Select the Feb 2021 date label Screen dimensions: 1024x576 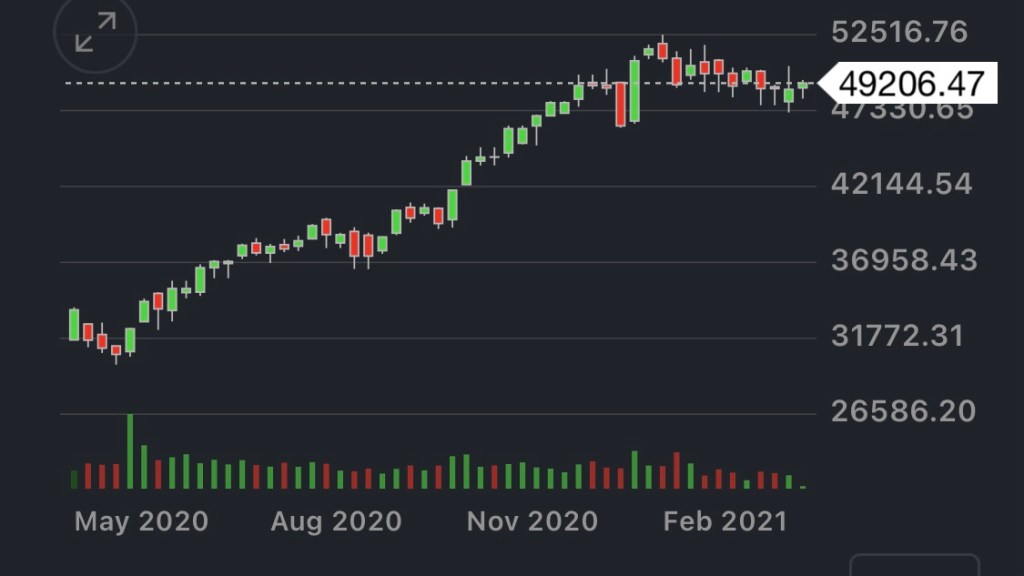tap(725, 521)
